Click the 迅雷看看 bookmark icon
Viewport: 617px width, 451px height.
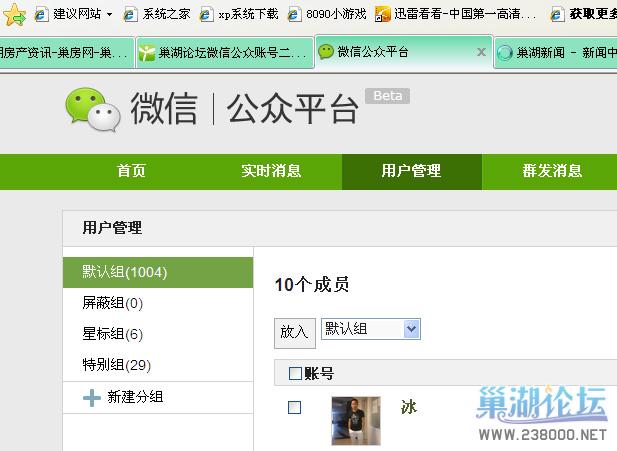382,15
